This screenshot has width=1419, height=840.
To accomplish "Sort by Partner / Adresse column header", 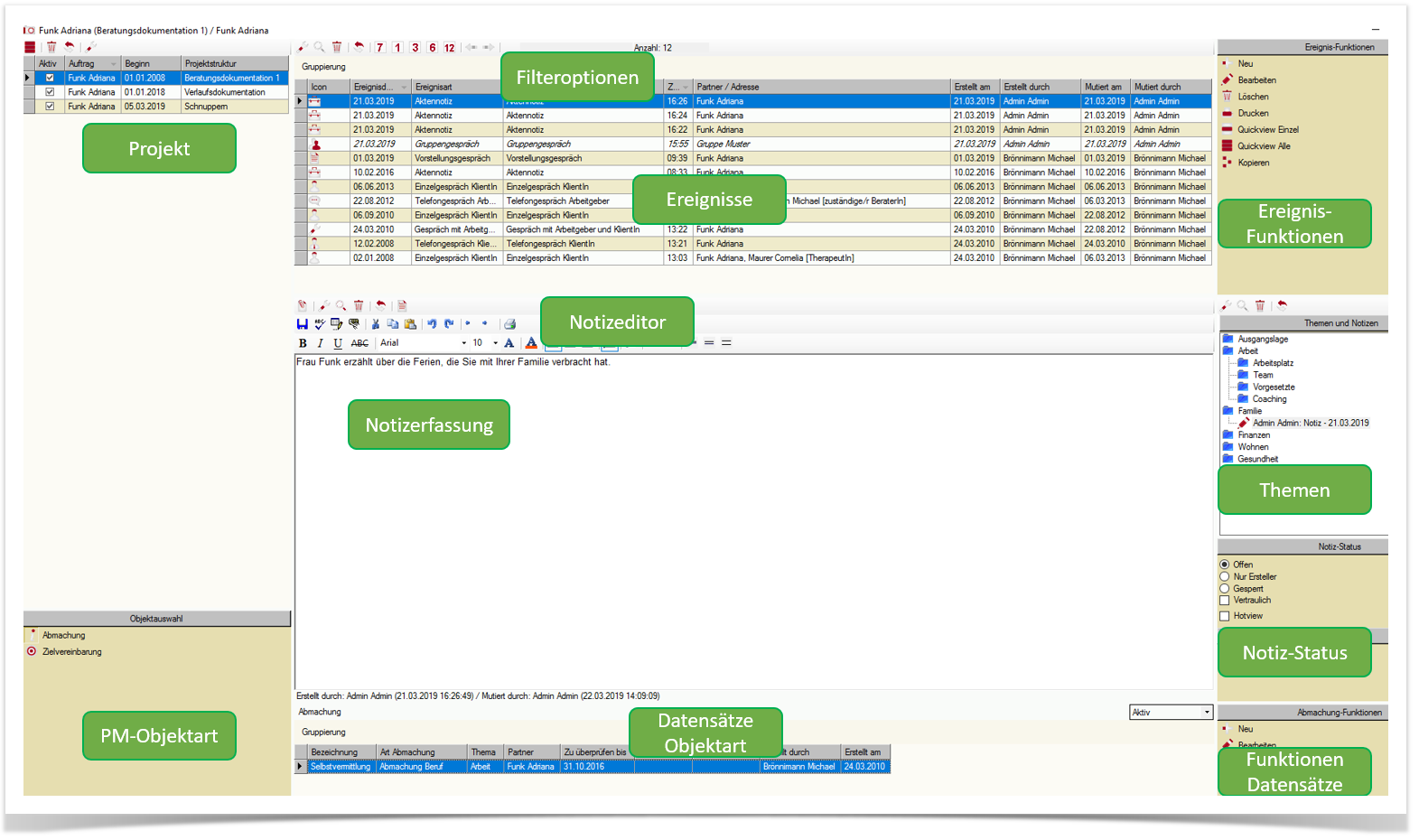I will pos(821,87).
